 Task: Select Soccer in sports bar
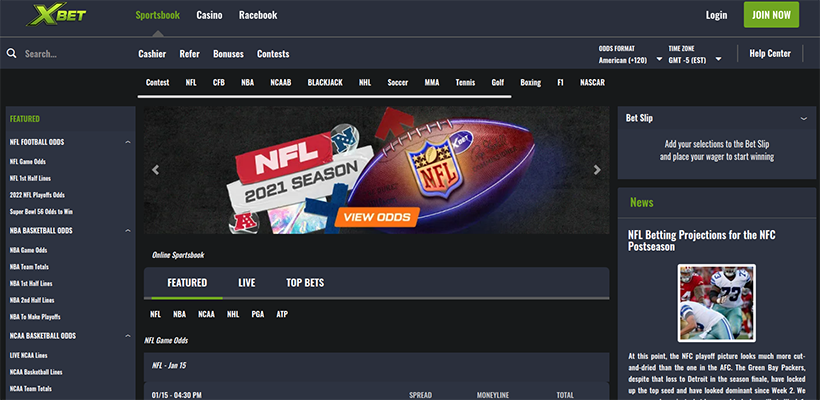pos(397,83)
